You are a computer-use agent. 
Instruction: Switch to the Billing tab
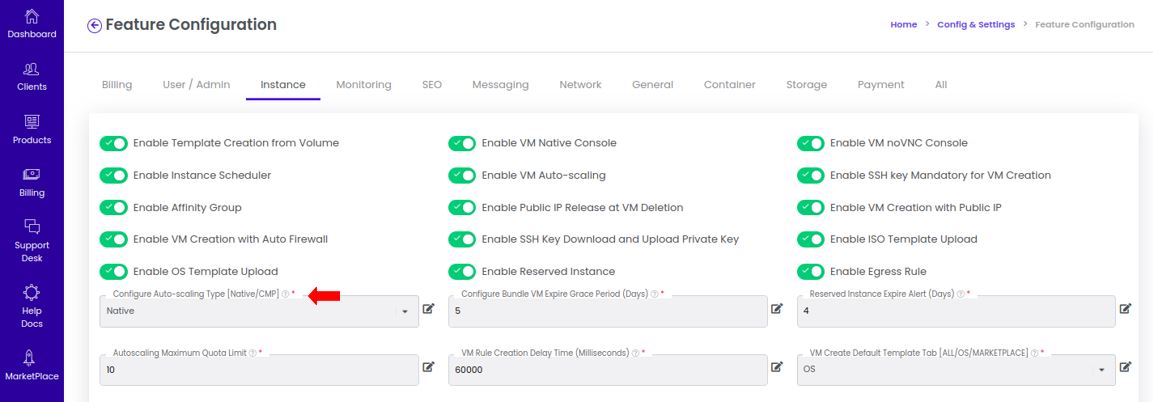pos(117,85)
